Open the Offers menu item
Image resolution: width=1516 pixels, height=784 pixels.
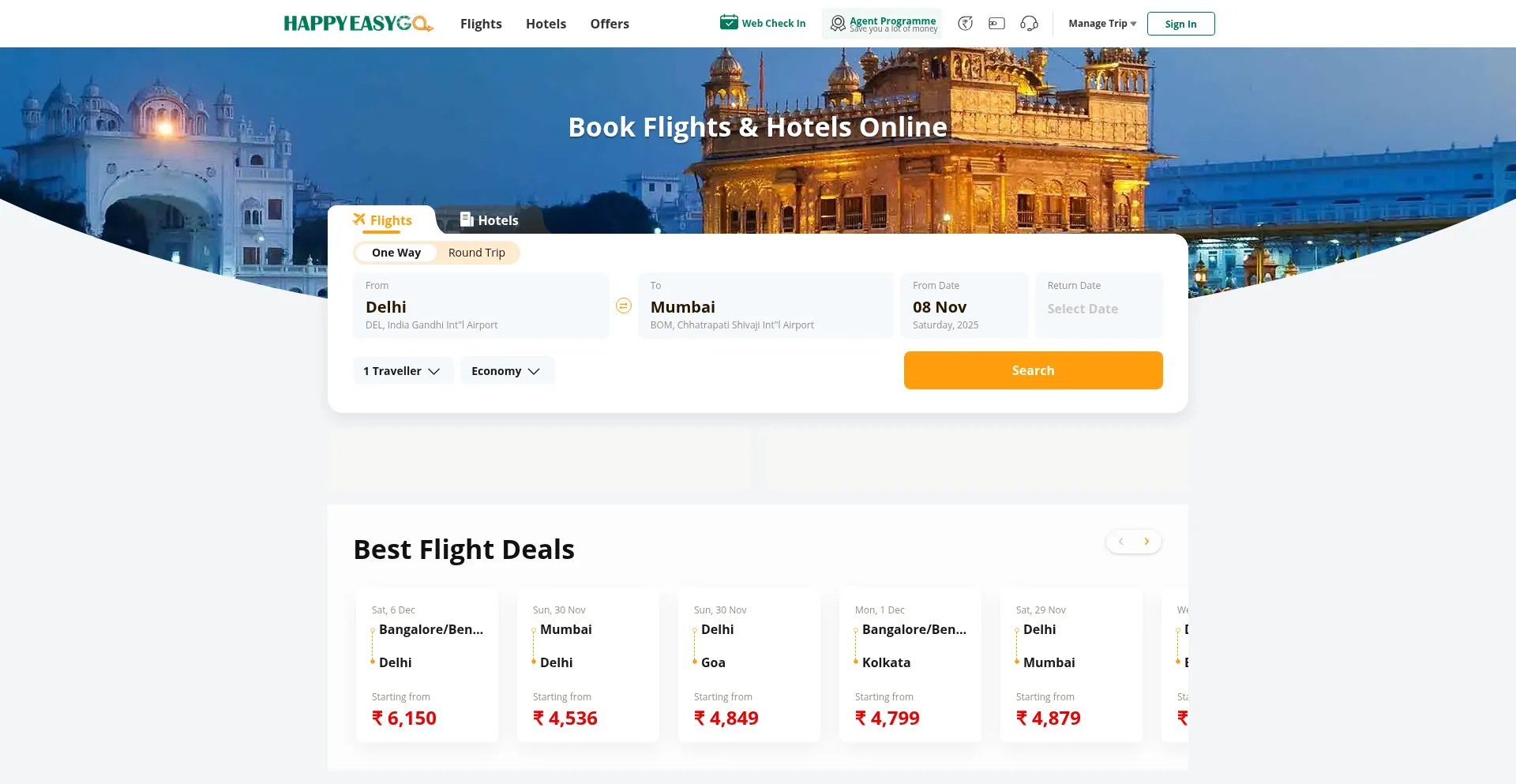610,24
